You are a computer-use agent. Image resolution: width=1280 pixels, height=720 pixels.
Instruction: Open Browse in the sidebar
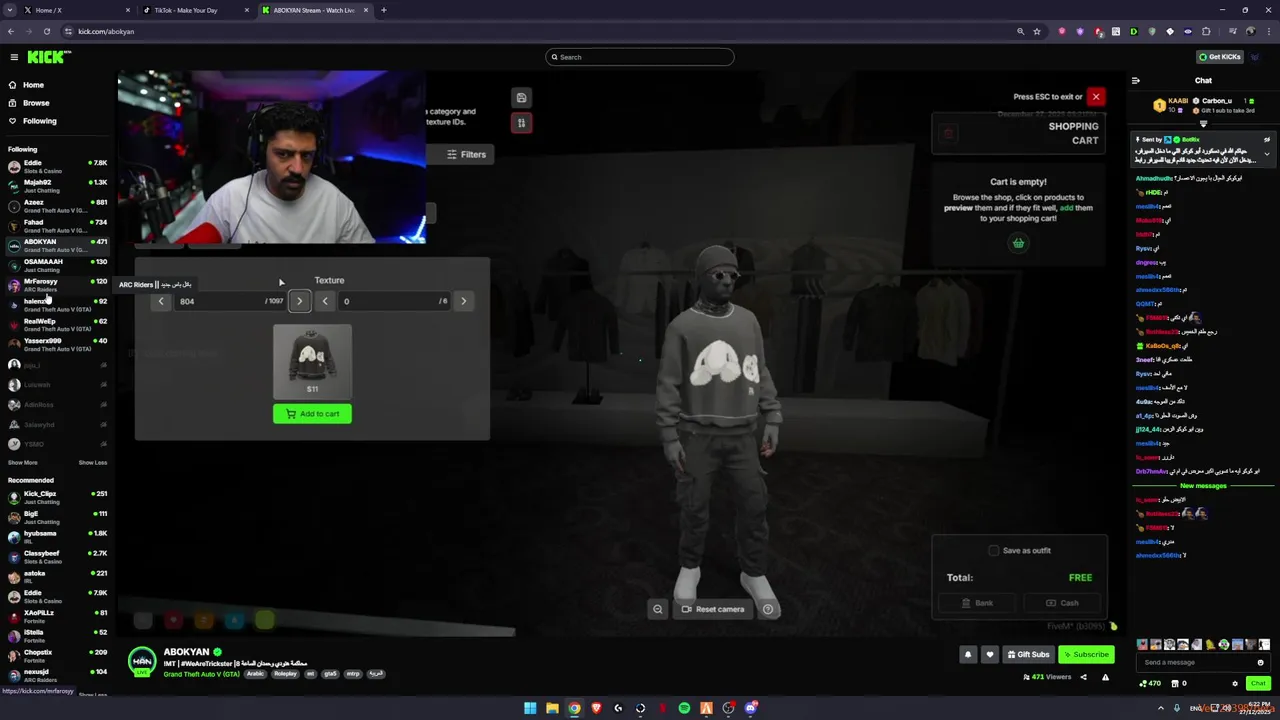coord(36,103)
